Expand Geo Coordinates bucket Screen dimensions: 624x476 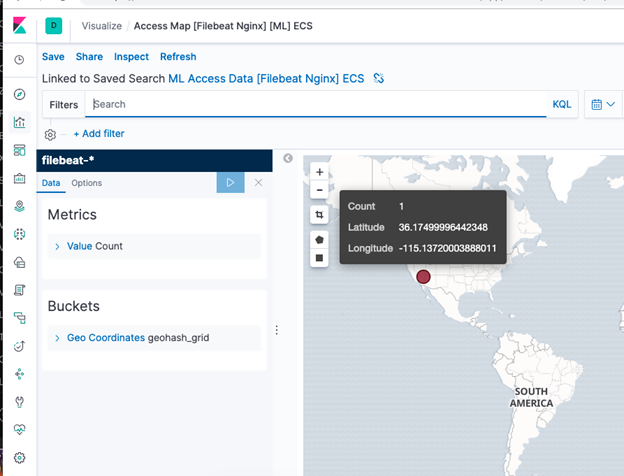pyautogui.click(x=154, y=337)
